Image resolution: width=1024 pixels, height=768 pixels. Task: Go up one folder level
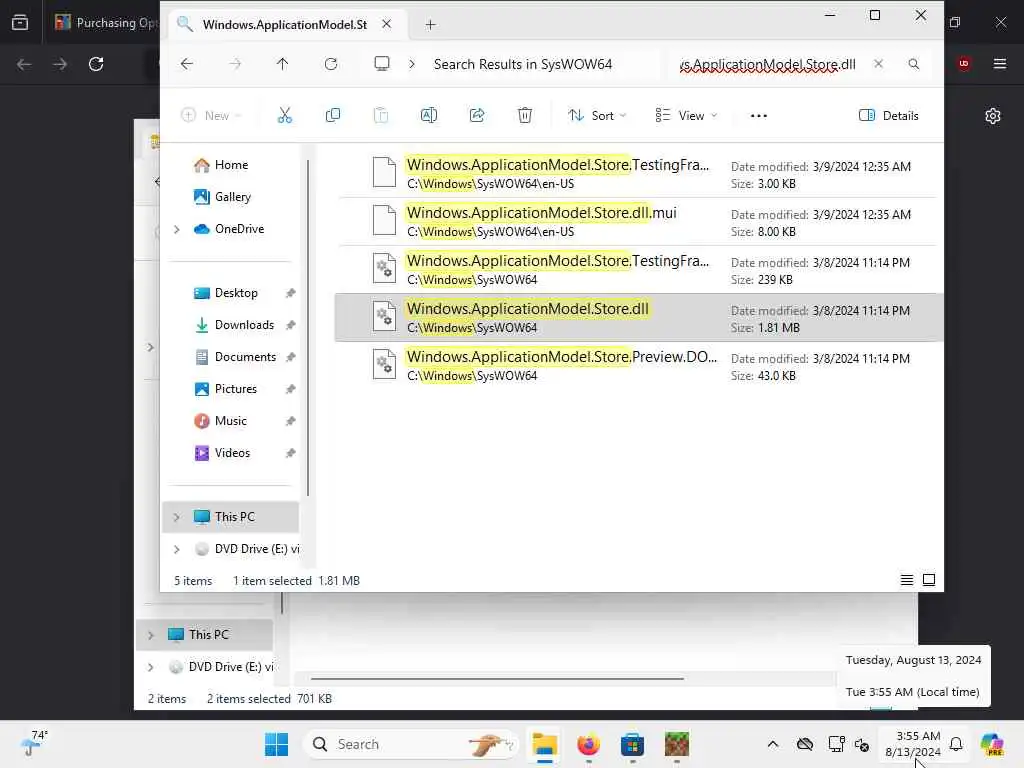(282, 64)
